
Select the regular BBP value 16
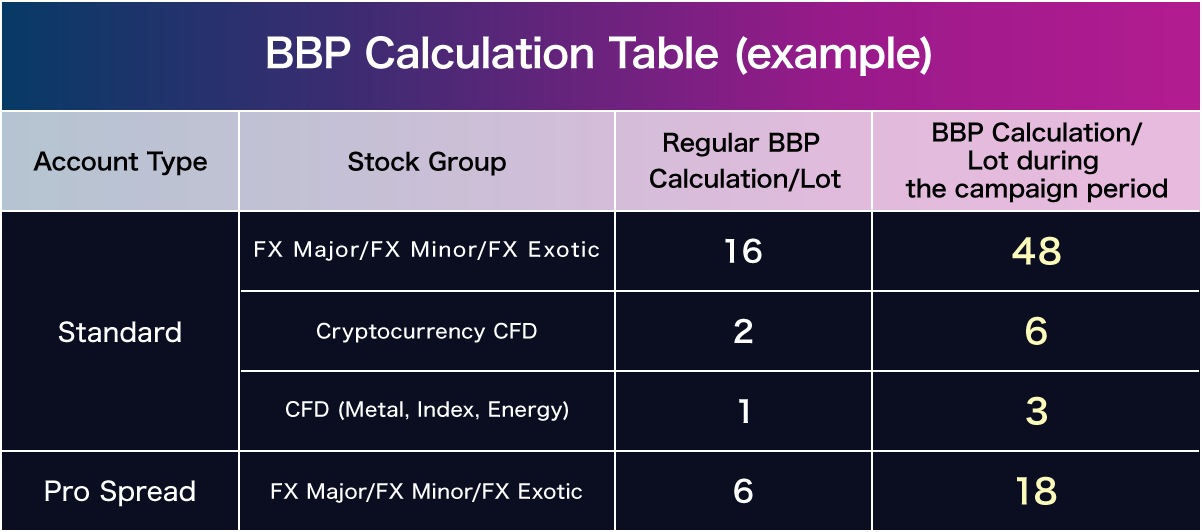tap(743, 251)
